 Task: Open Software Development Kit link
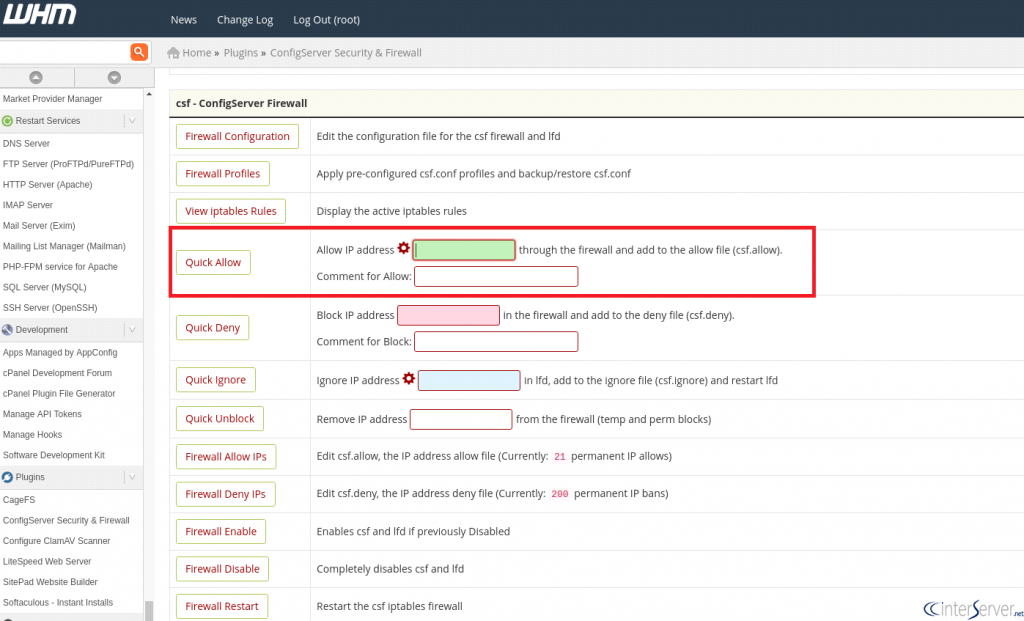tap(54, 455)
